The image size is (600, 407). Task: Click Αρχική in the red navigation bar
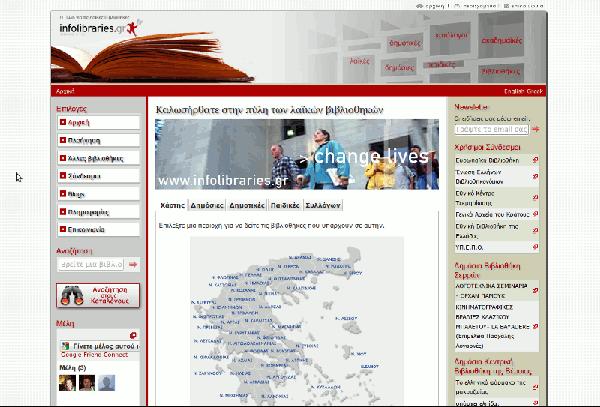[x=65, y=91]
